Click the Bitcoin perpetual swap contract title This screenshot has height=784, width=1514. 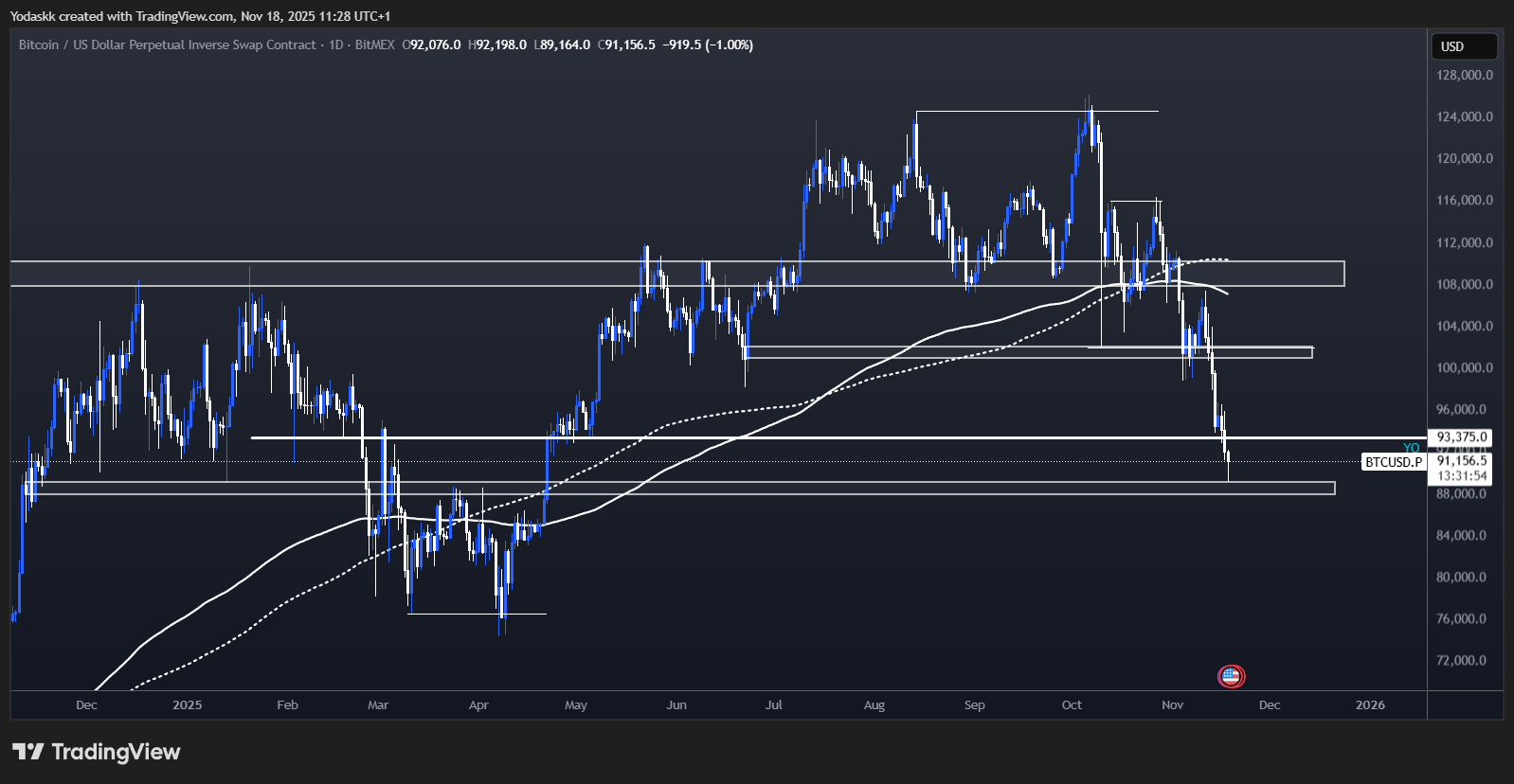pos(167,45)
